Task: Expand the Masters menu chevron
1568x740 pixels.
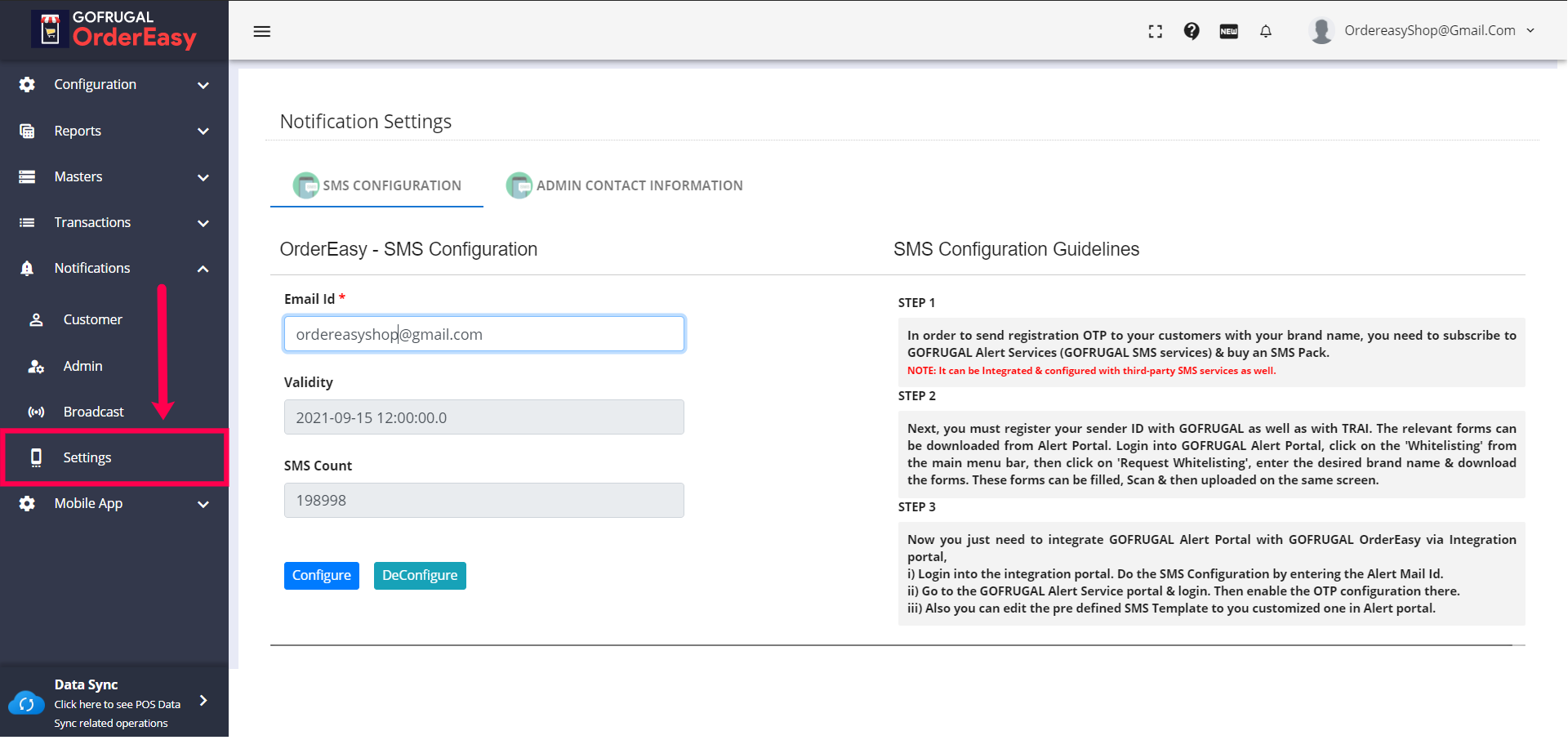Action: point(203,177)
